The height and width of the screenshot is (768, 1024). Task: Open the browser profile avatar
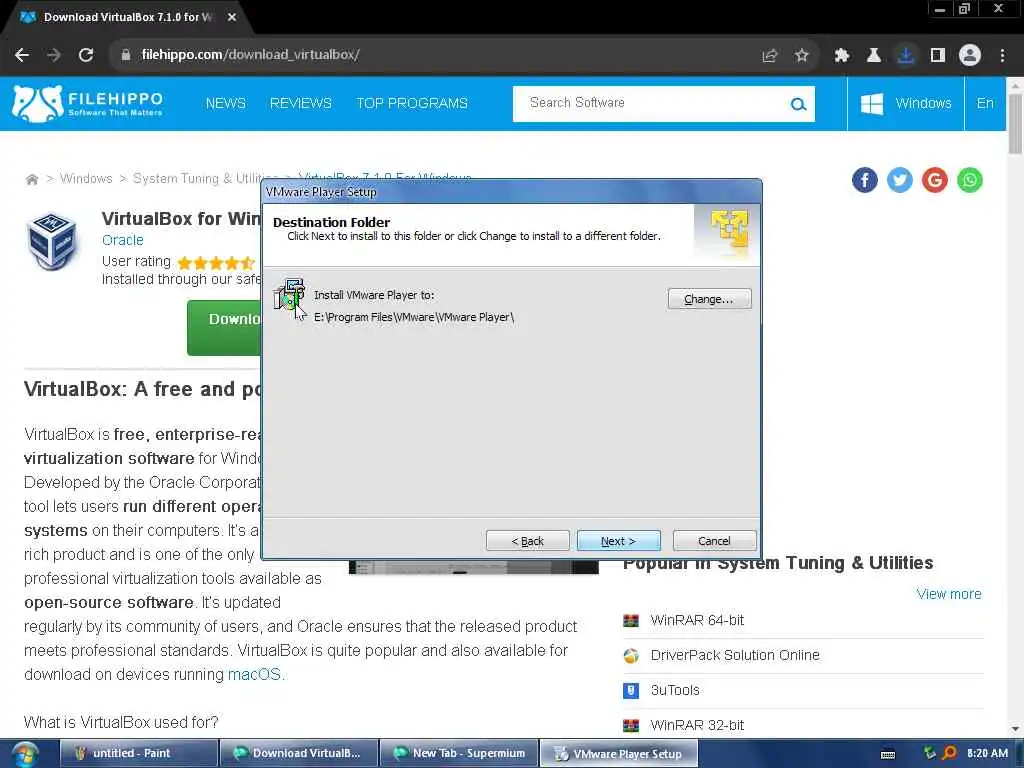pyautogui.click(x=970, y=56)
